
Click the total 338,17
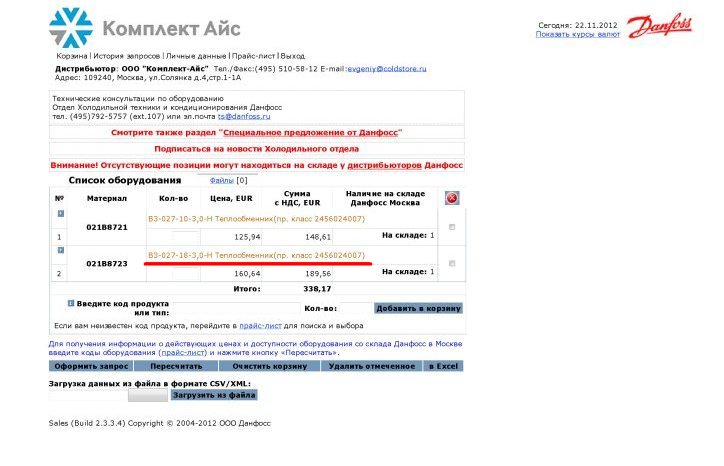[x=317, y=289]
